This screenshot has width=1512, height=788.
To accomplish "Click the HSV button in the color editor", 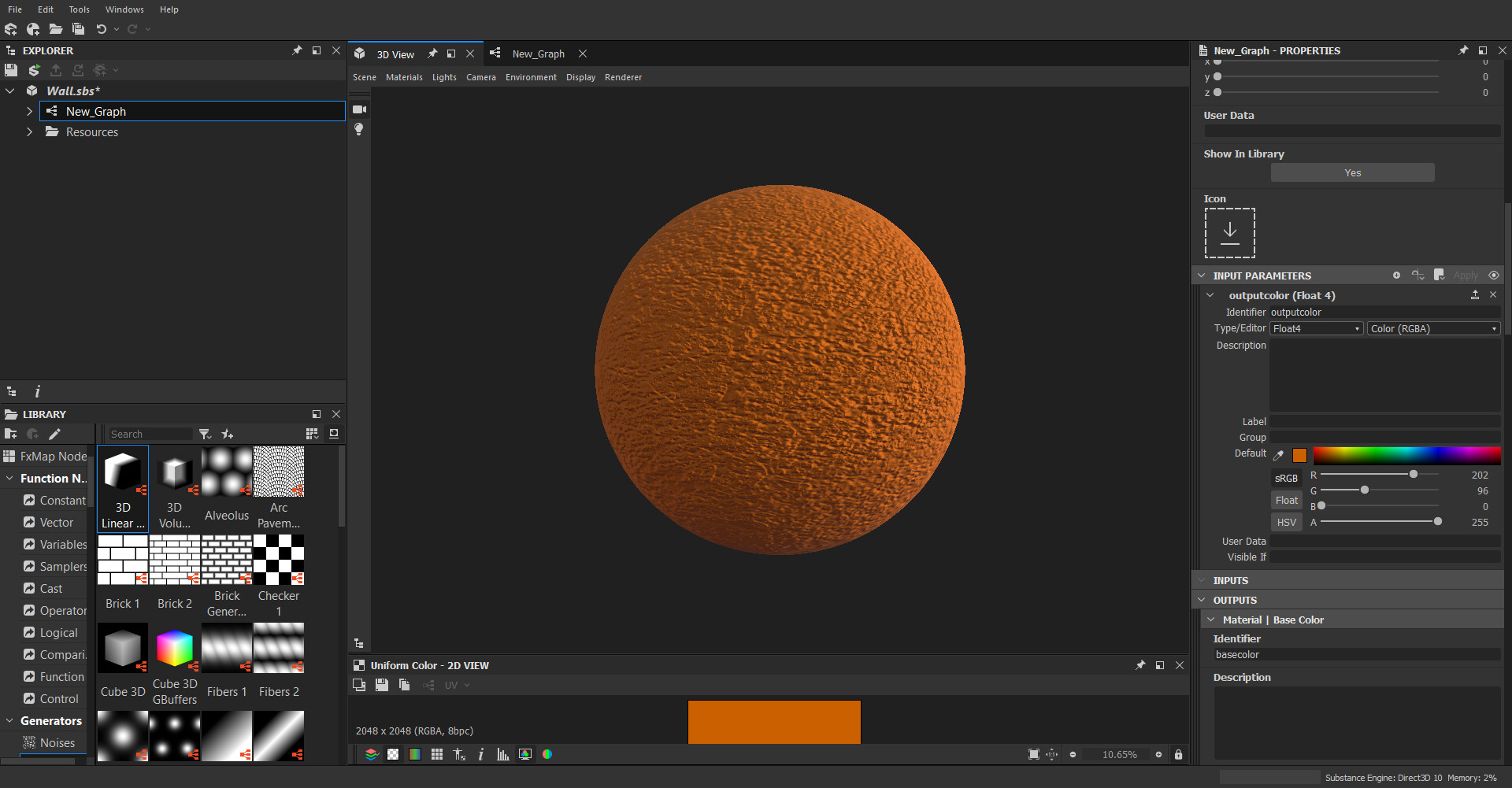I will pyautogui.click(x=1286, y=522).
